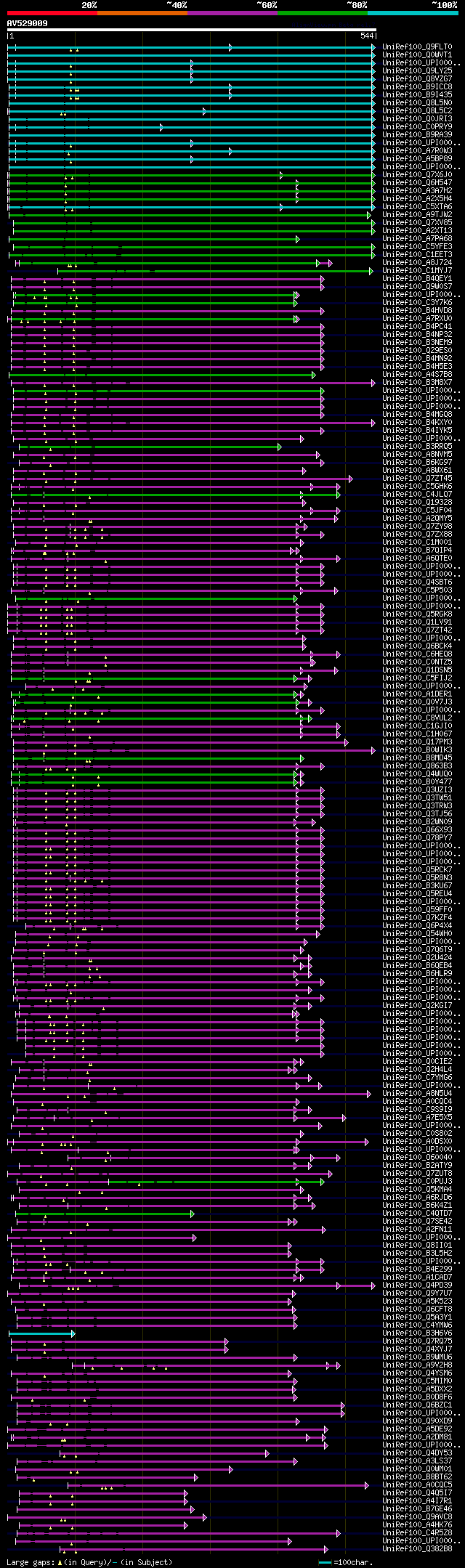This screenshot has height=1568, width=465.
Task: Click the orange ~40% identity legend bar
Action: 142,13
